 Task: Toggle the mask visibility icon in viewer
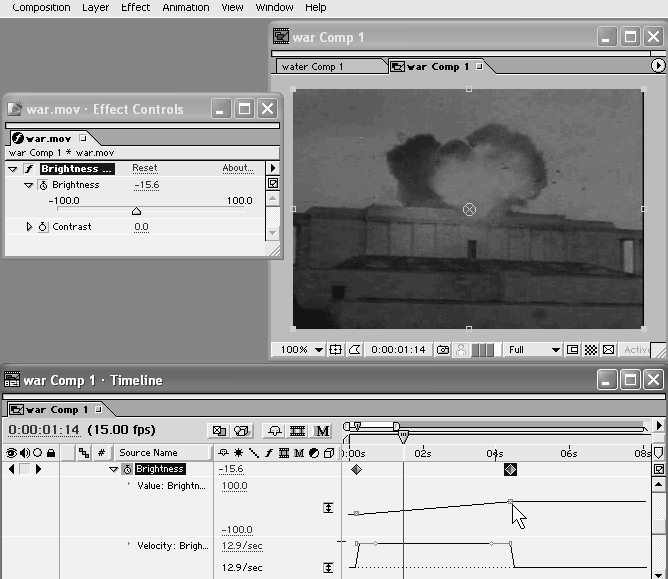pyautogui.click(x=354, y=350)
